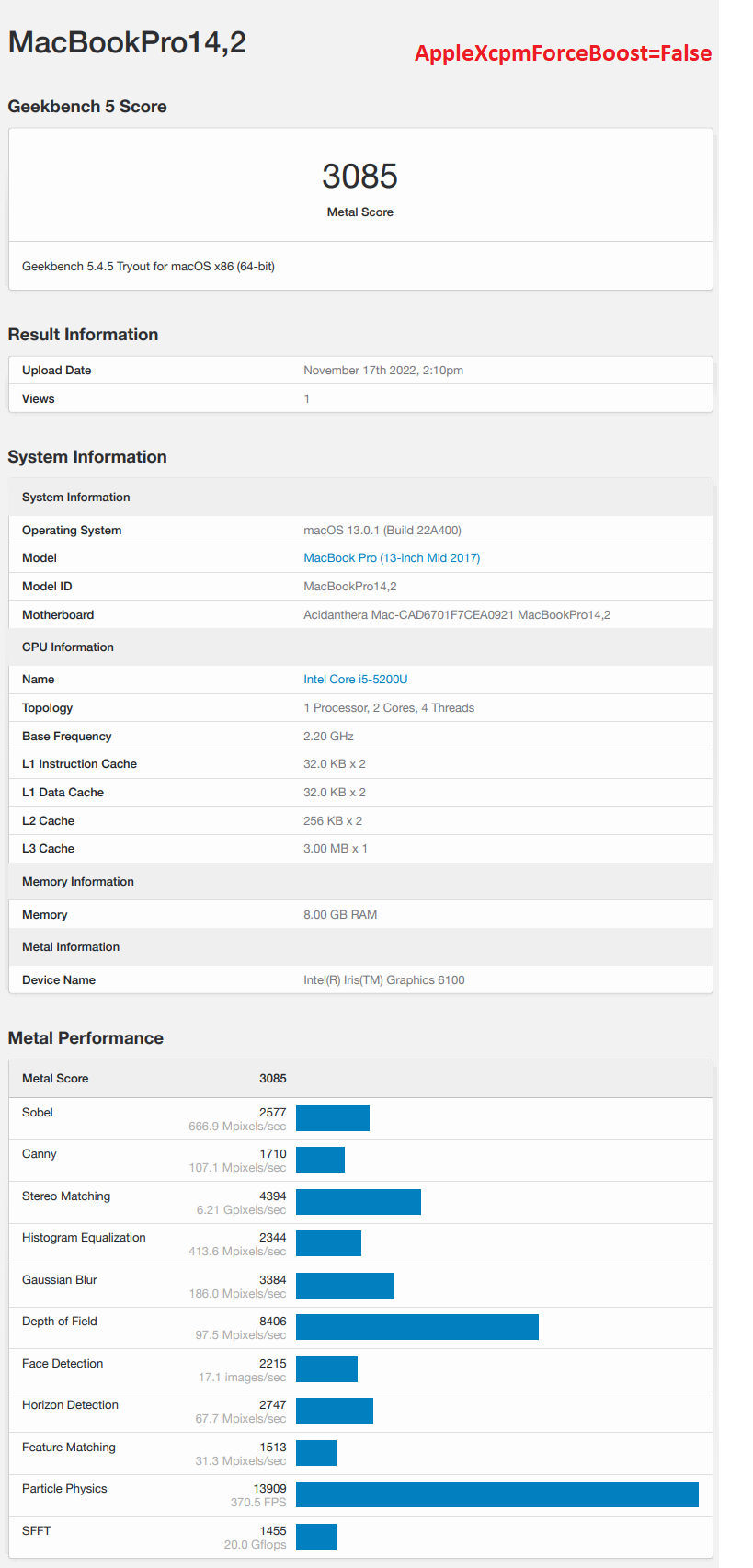The image size is (753, 1568).
Task: Select the Gaussian Blur row label
Action: click(x=60, y=1280)
